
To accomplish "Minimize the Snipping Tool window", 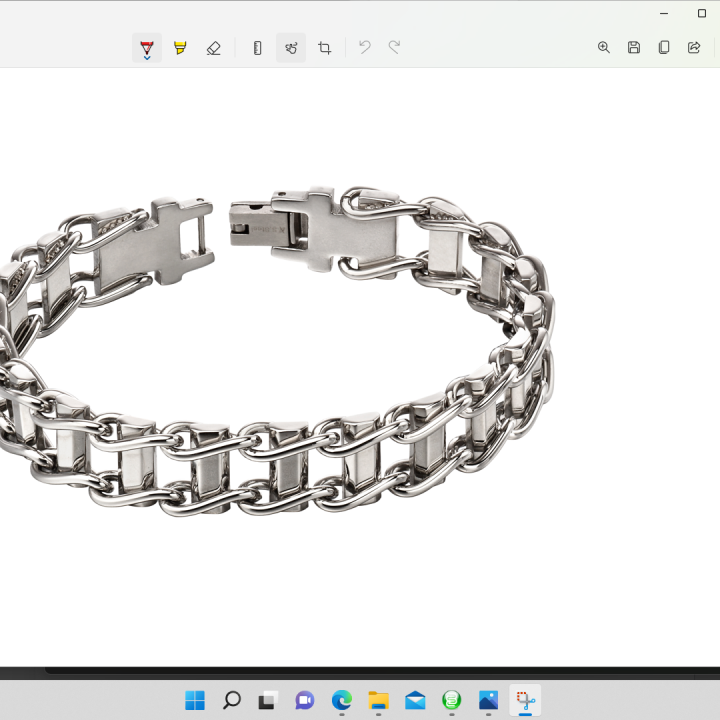I will [x=664, y=13].
